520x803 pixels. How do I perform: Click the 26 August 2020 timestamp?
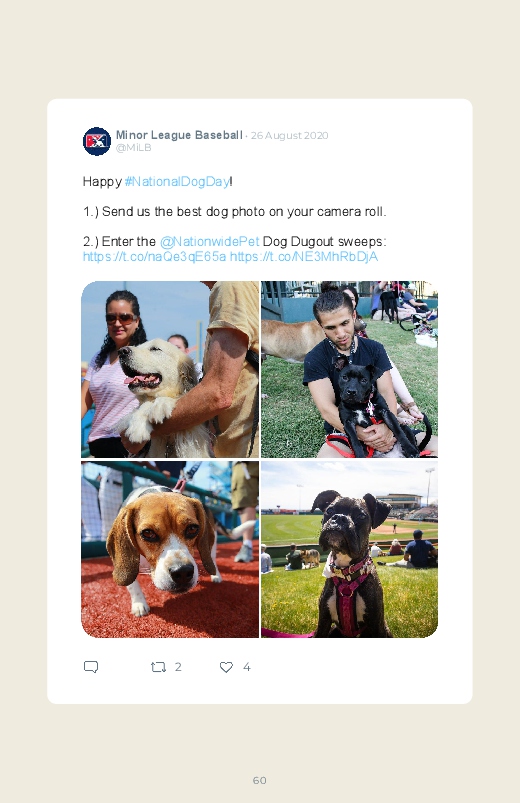pos(289,136)
